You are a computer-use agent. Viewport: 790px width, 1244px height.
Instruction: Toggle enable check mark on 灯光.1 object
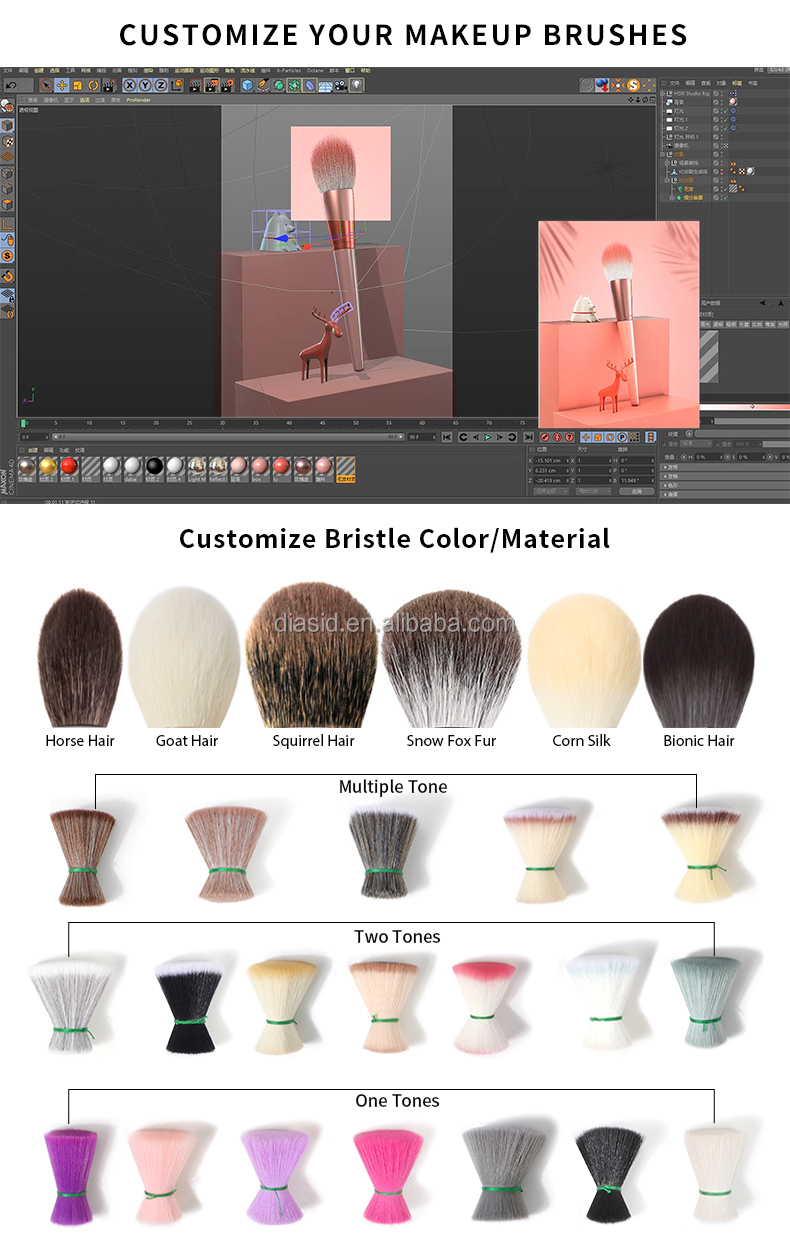tap(726, 119)
